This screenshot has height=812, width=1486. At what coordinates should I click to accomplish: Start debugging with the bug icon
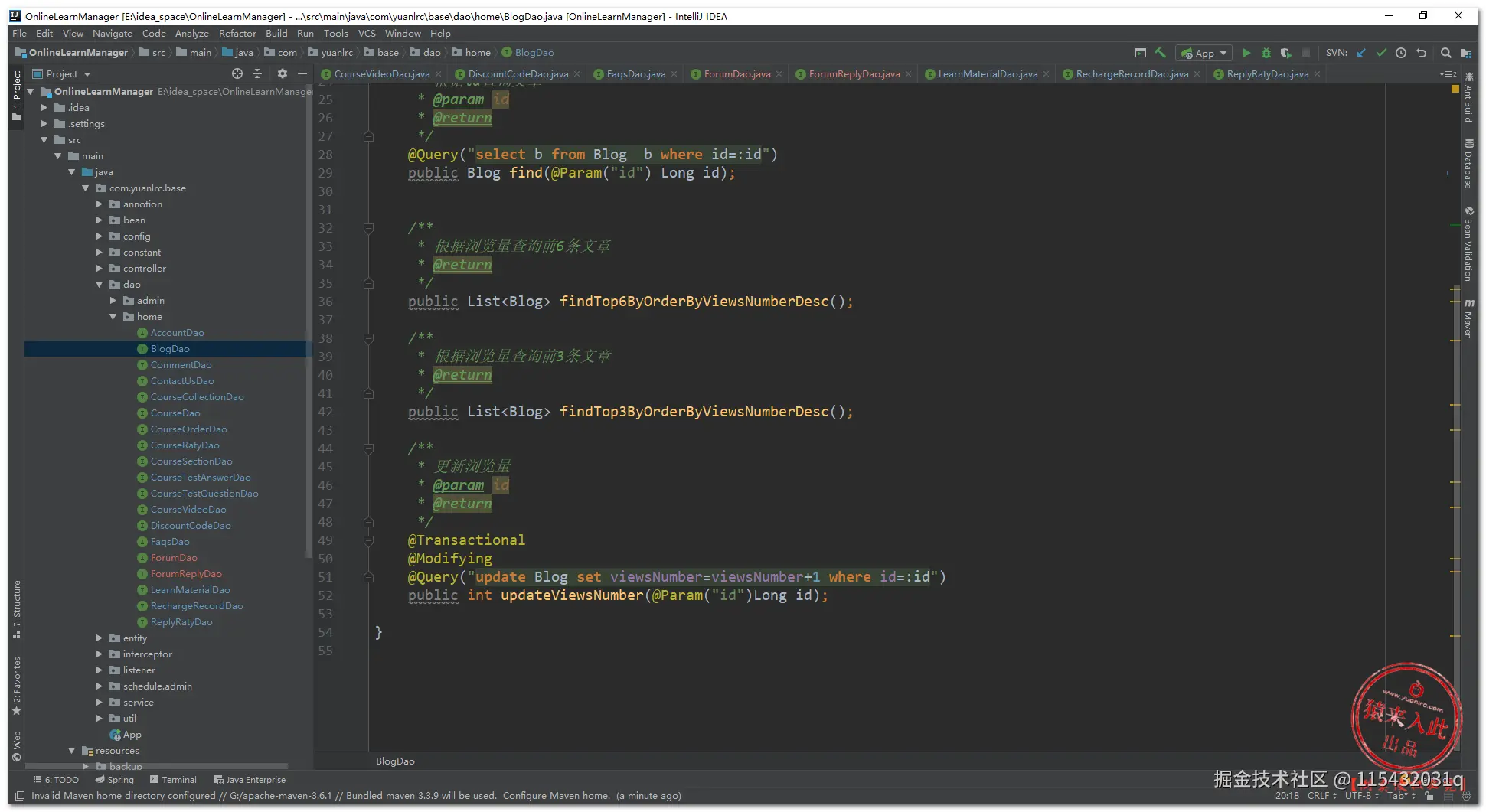1266,53
